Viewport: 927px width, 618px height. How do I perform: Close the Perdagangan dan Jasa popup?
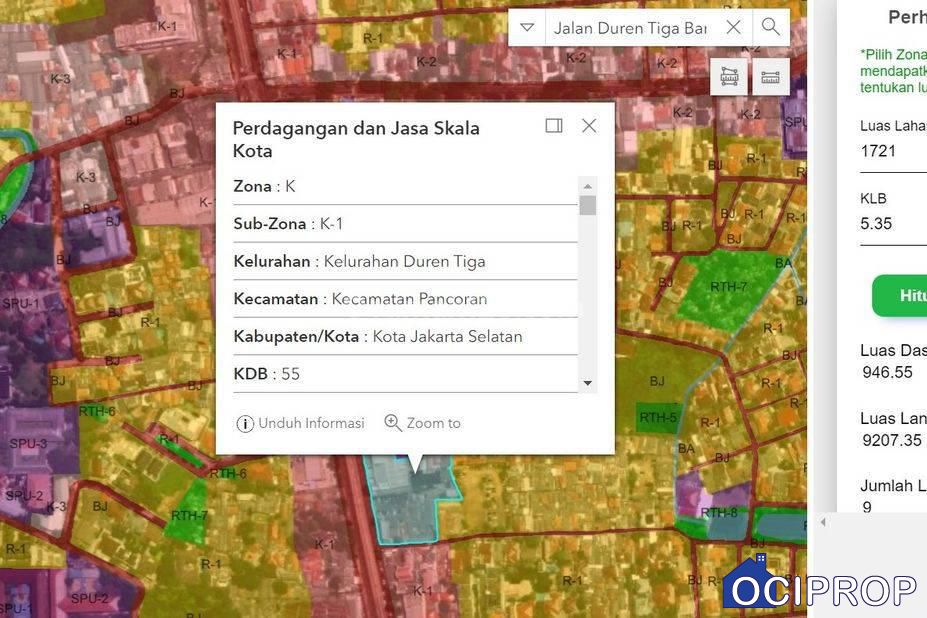coord(589,125)
